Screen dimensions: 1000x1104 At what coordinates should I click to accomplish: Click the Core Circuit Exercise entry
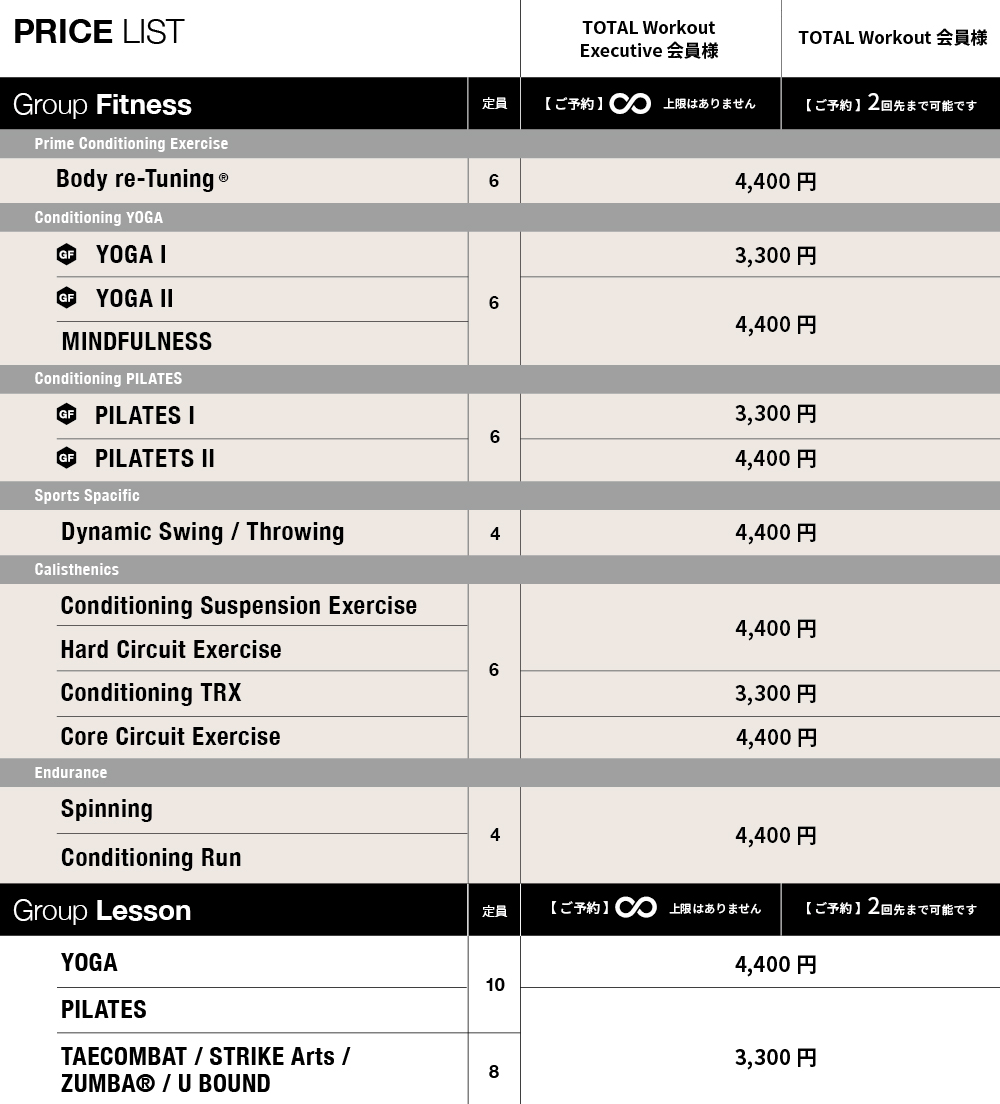[170, 737]
